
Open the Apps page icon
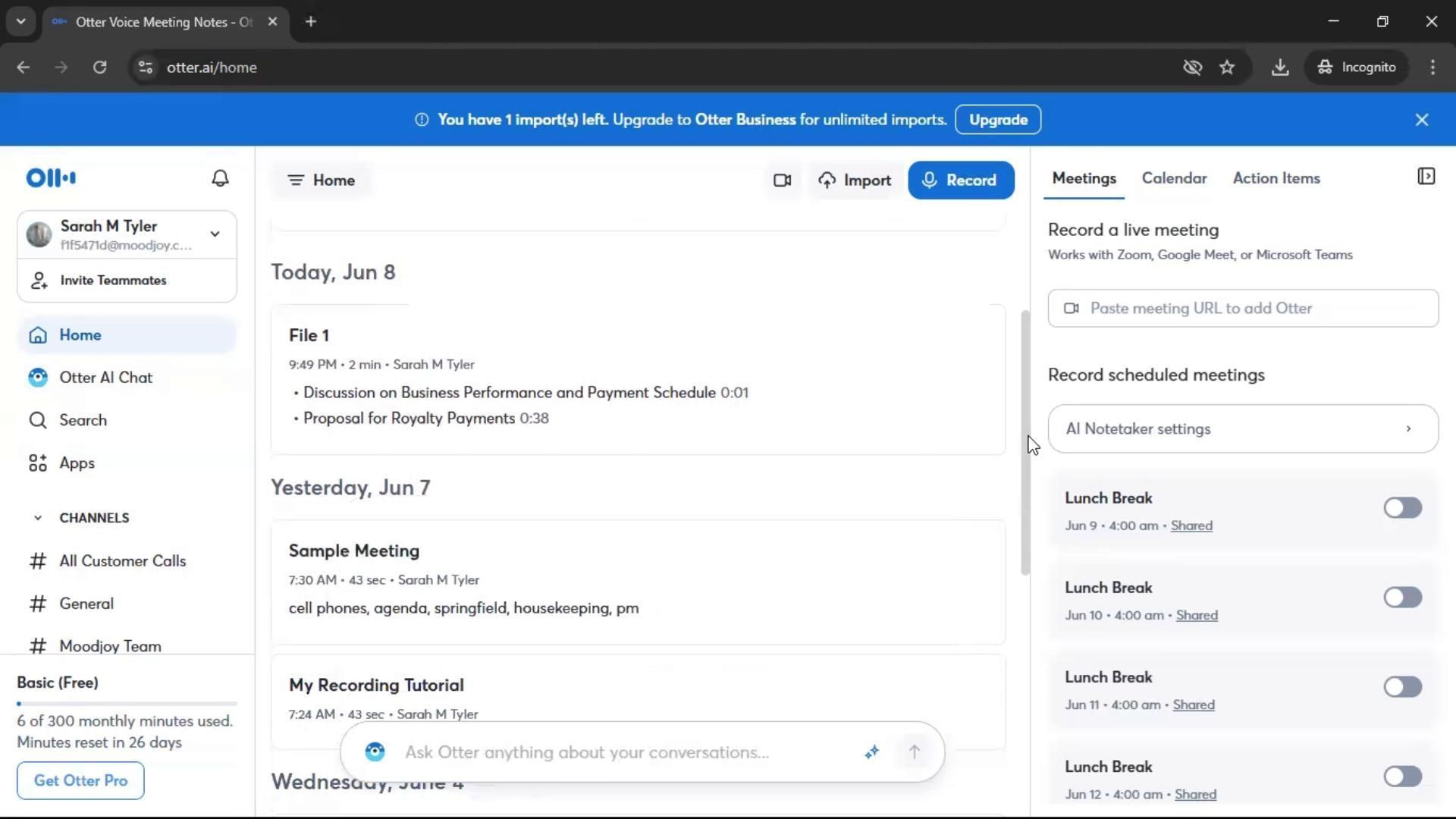click(x=38, y=463)
